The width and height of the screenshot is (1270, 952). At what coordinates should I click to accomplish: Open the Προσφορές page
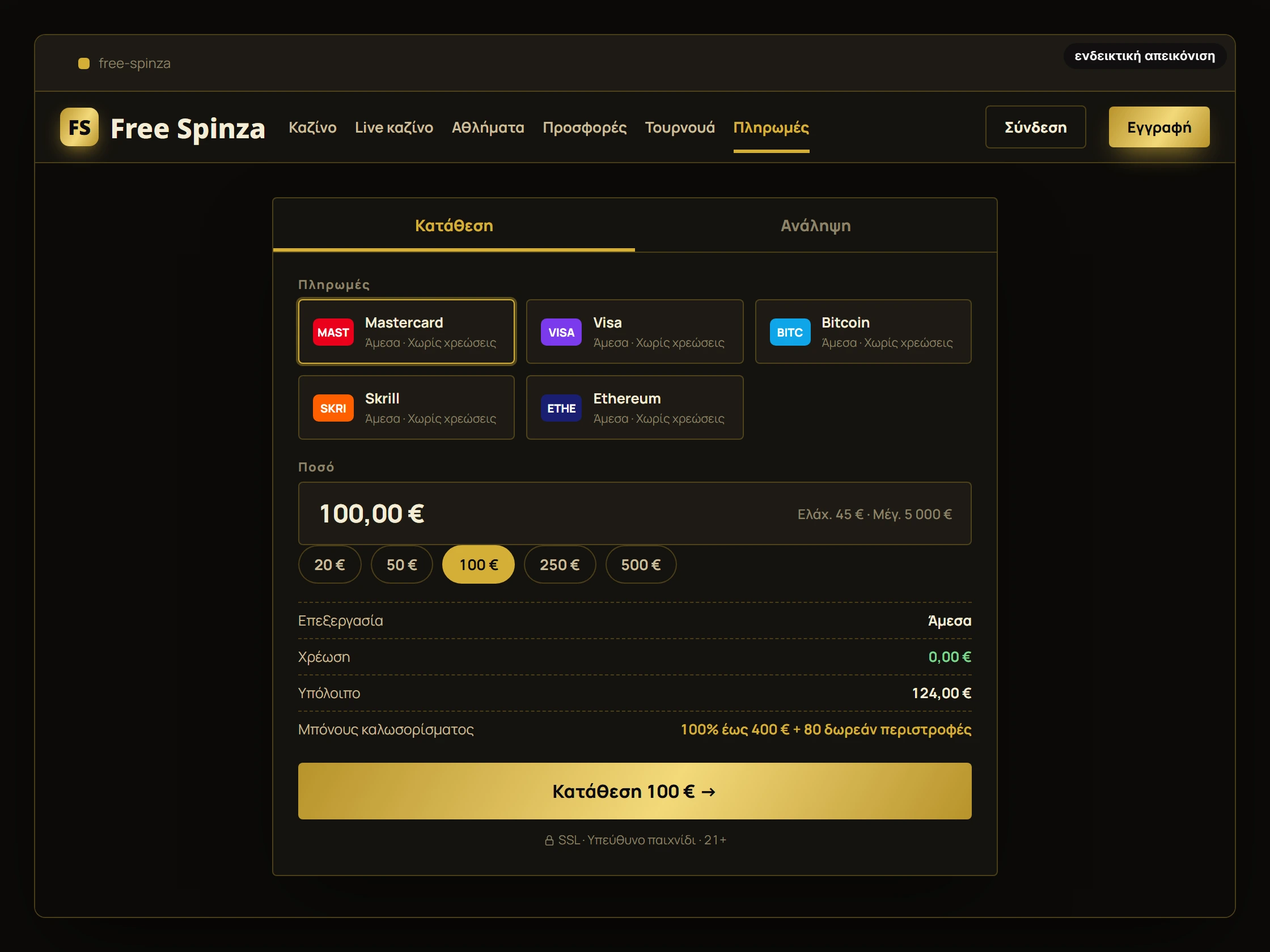tap(585, 127)
